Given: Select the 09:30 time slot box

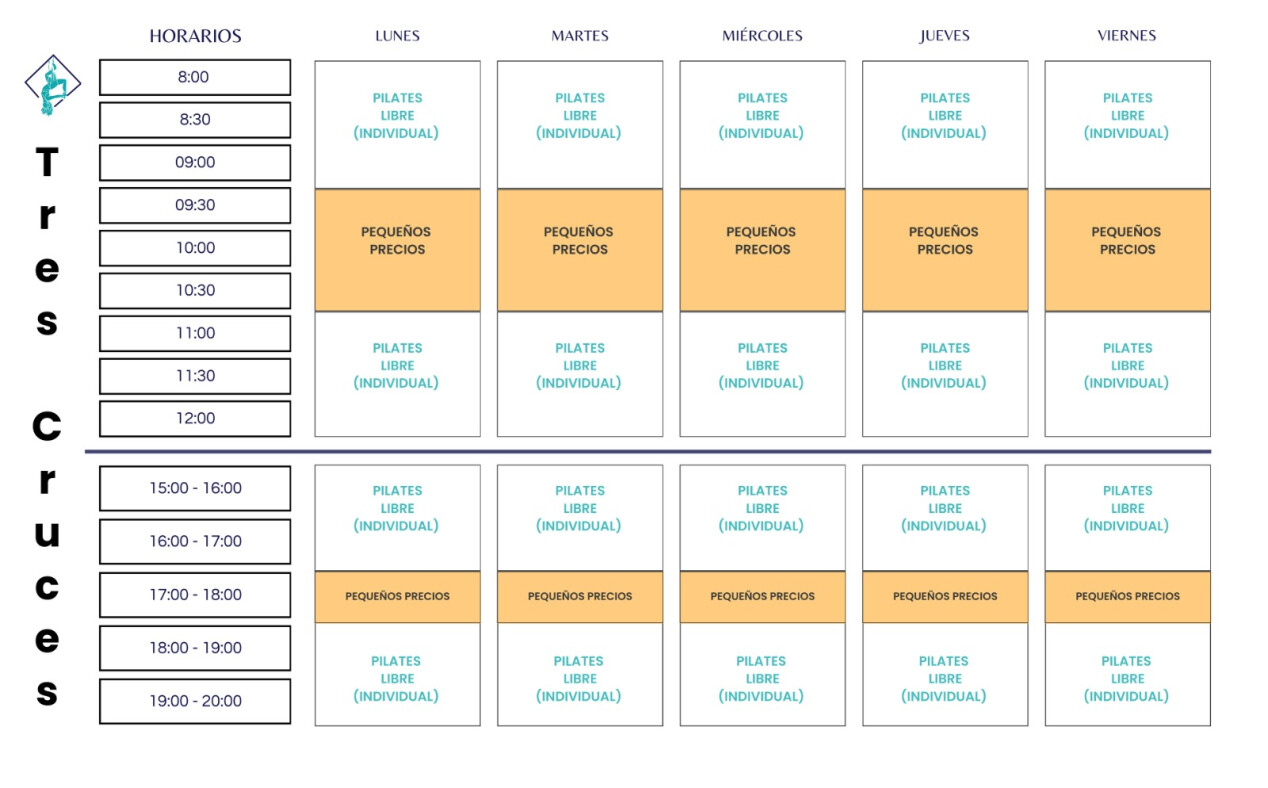Looking at the screenshot, I should pos(195,205).
